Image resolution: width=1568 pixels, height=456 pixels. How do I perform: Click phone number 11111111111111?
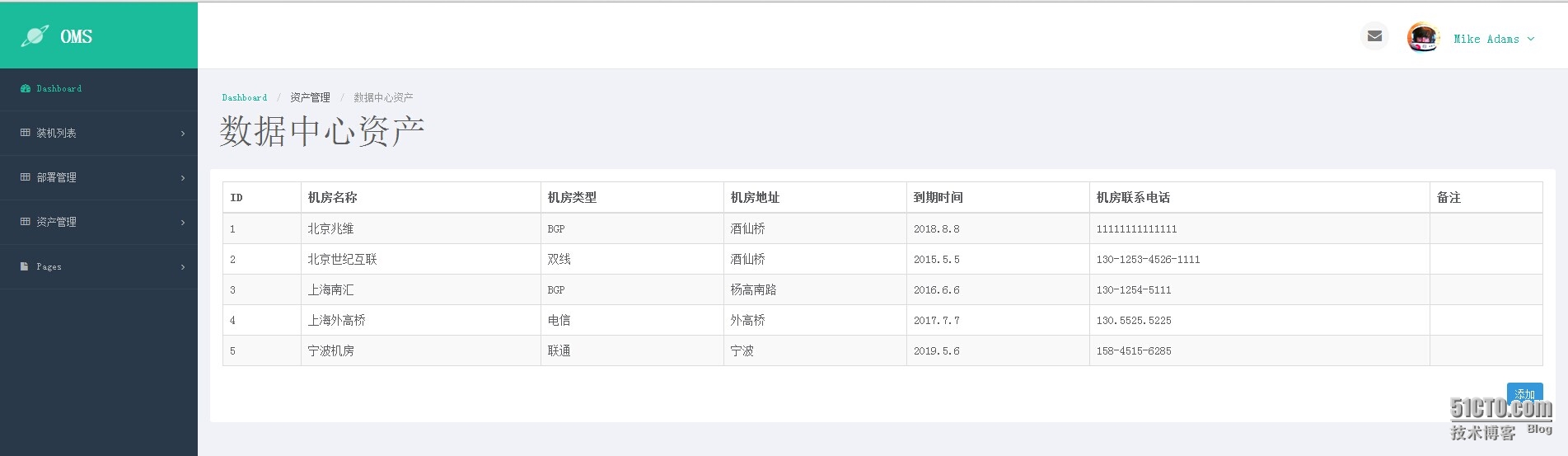[x=1136, y=228]
